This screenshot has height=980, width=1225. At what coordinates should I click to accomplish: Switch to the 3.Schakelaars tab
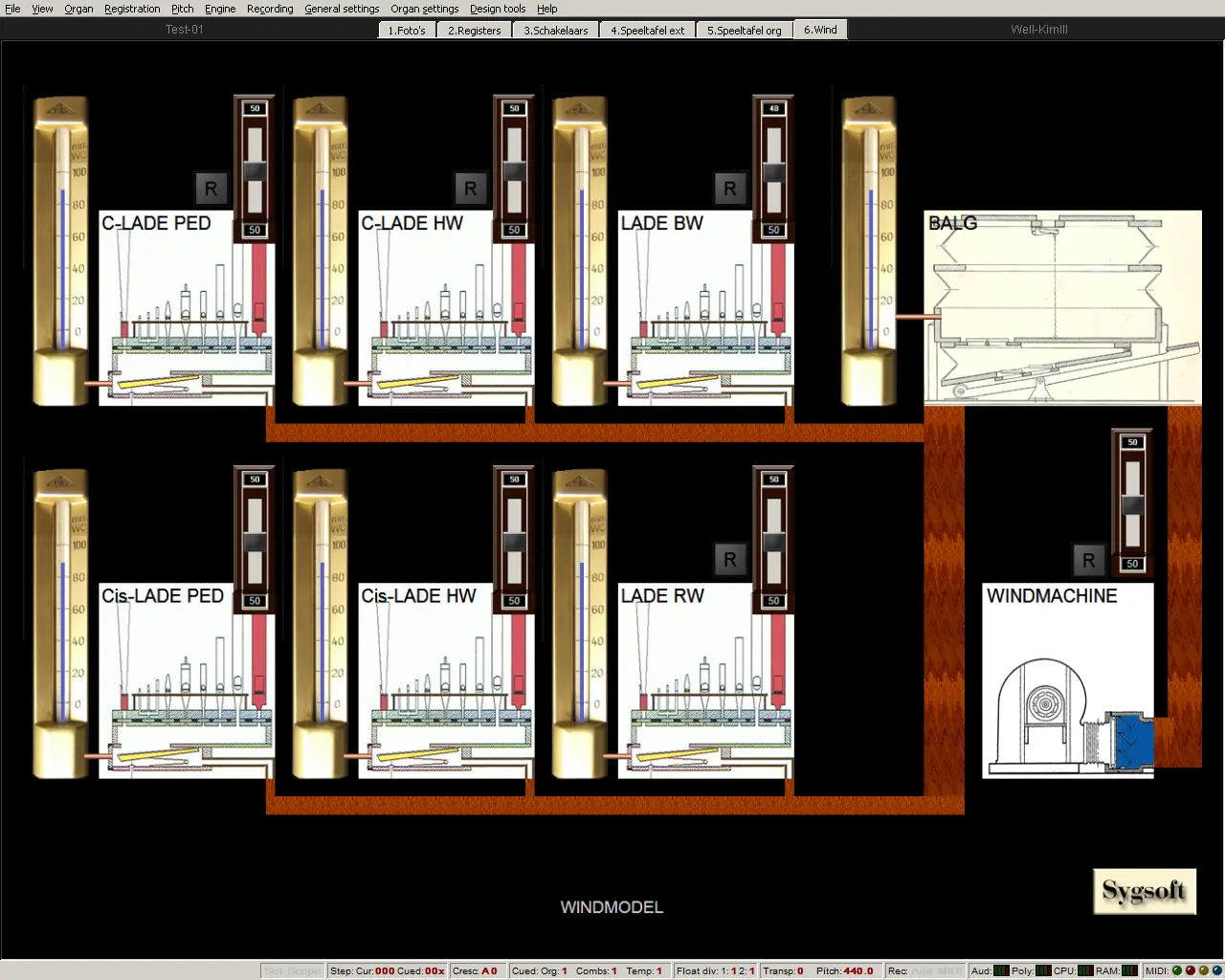[x=555, y=31]
